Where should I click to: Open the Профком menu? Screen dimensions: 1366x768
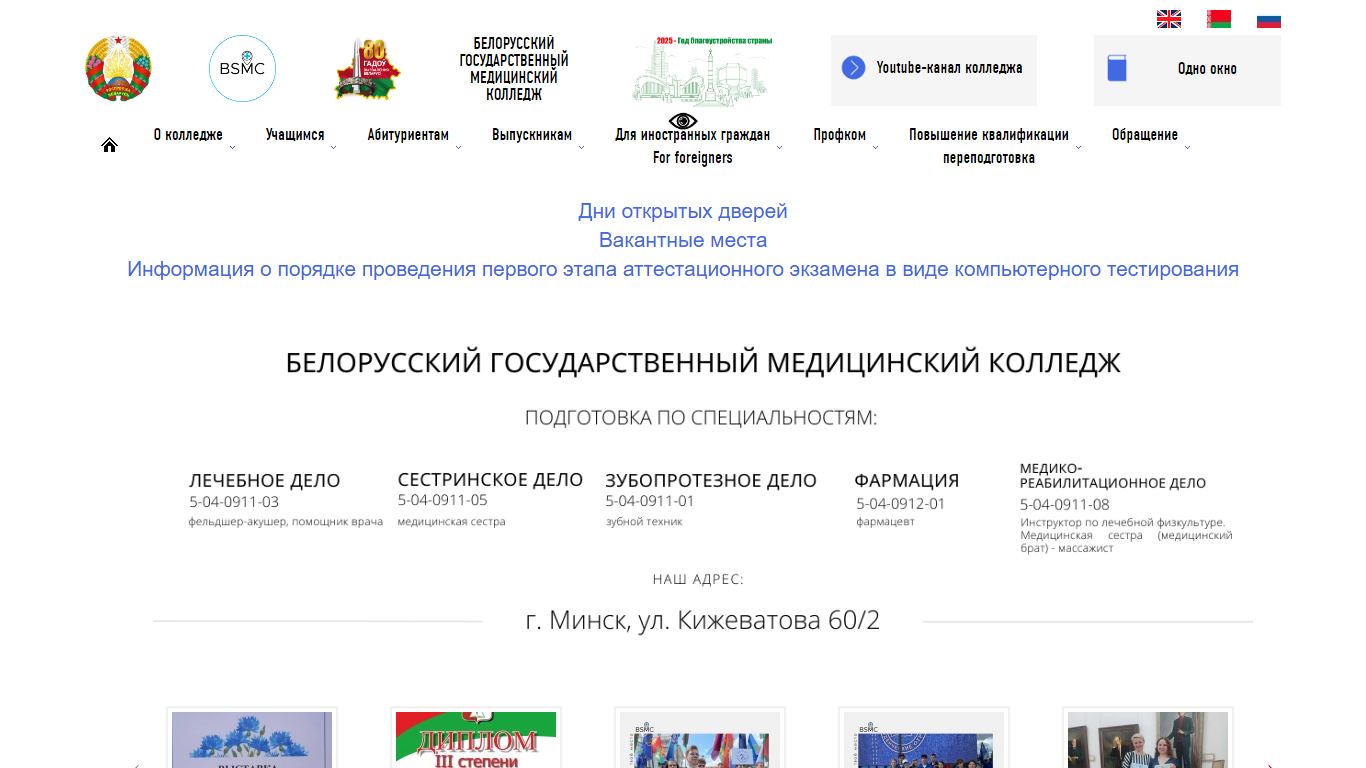[840, 135]
